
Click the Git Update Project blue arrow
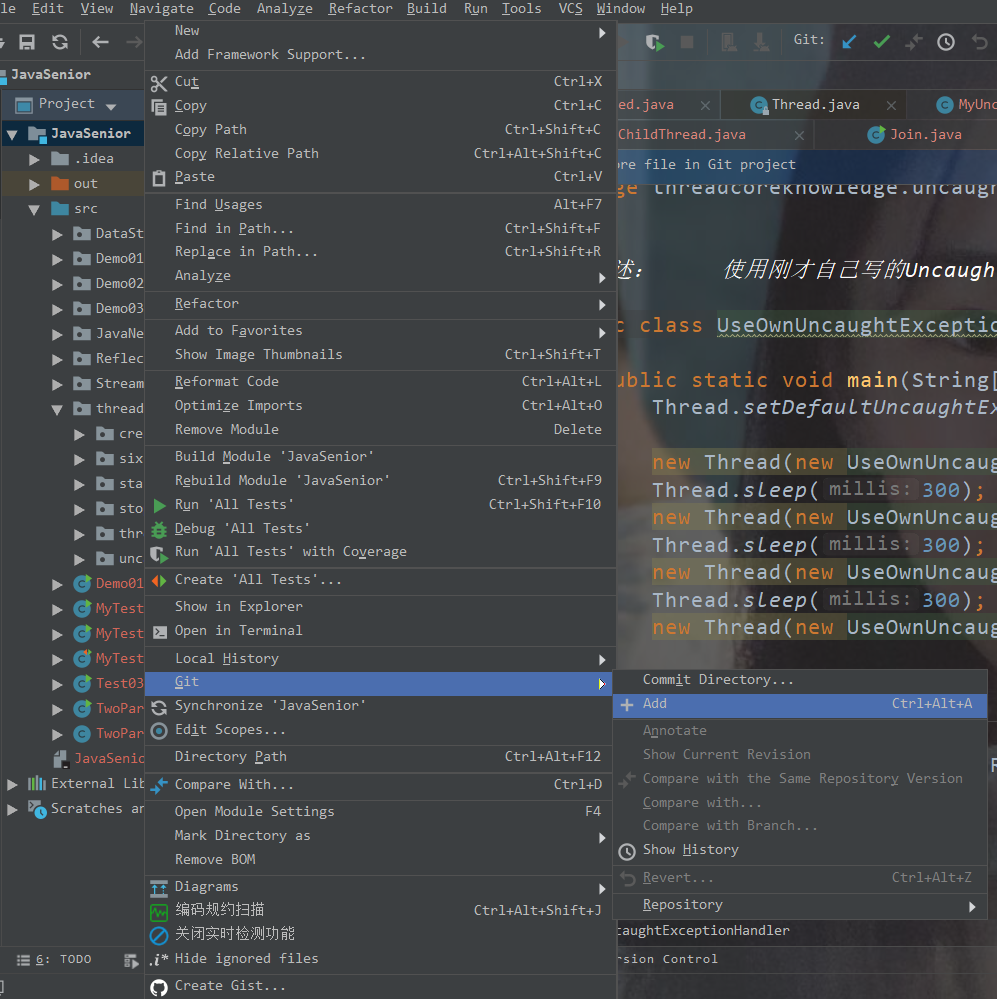pos(849,42)
